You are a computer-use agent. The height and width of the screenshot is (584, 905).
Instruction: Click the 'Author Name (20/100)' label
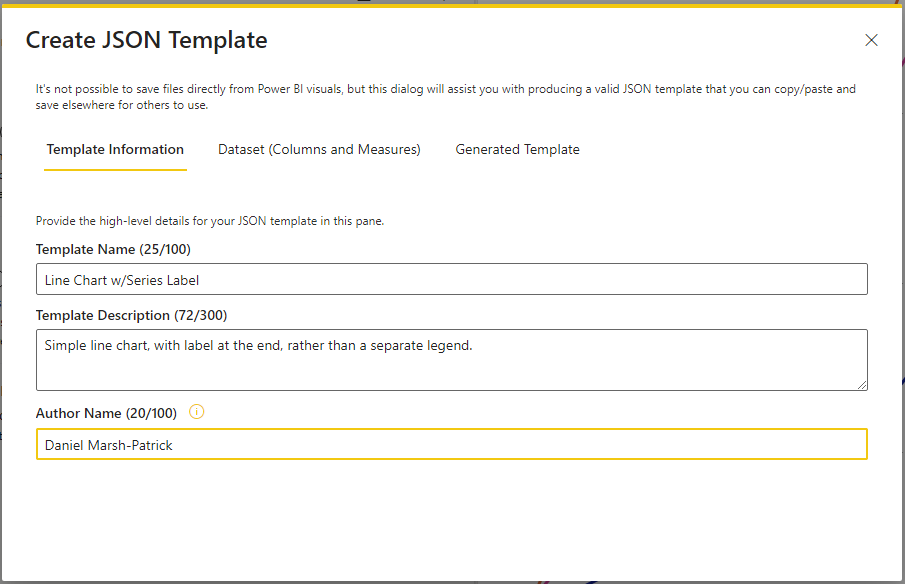(x=106, y=413)
